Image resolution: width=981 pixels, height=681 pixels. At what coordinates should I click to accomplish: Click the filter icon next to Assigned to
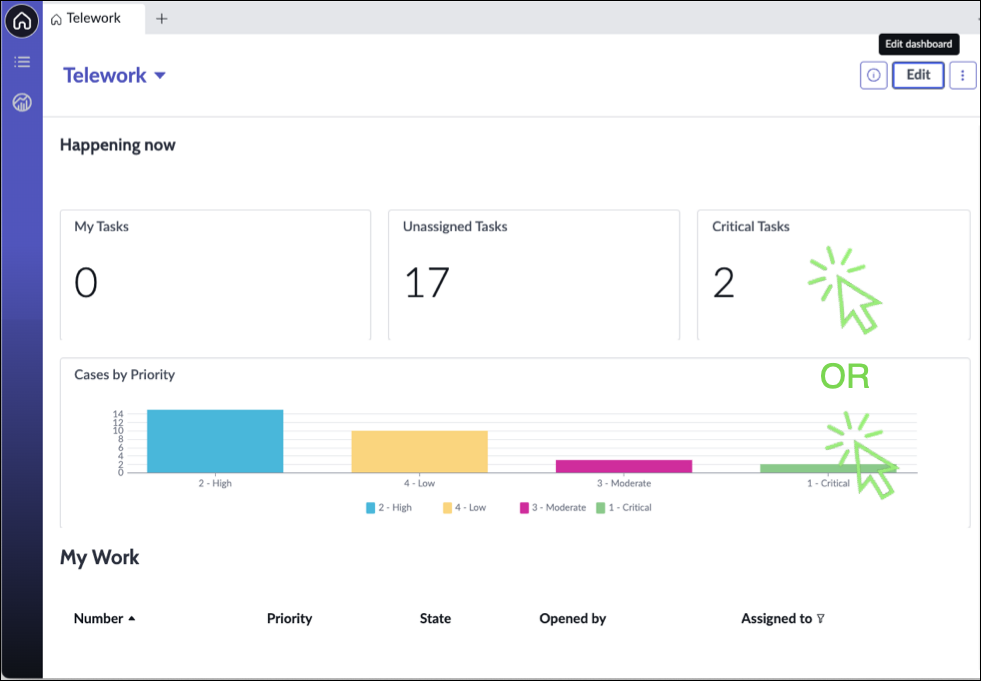point(821,619)
